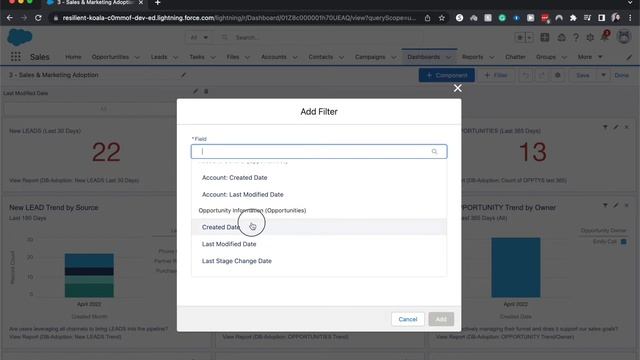Open the Setup gear icon
Screen dimensions: 640x360
coord(590,38)
